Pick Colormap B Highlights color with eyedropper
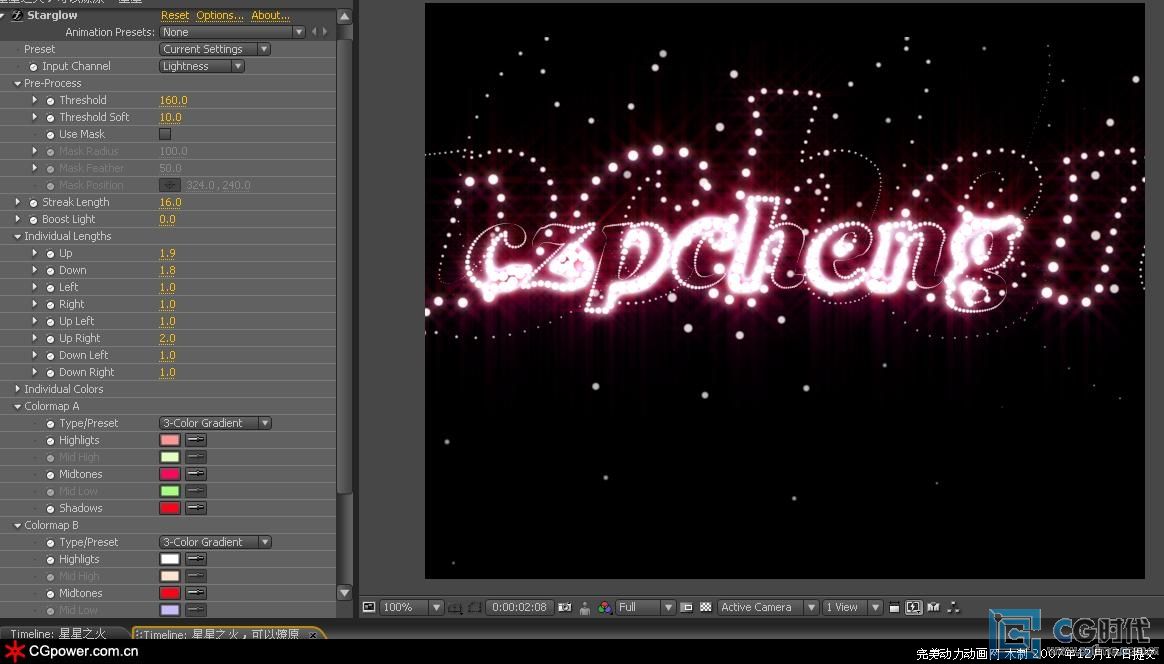 [x=196, y=559]
